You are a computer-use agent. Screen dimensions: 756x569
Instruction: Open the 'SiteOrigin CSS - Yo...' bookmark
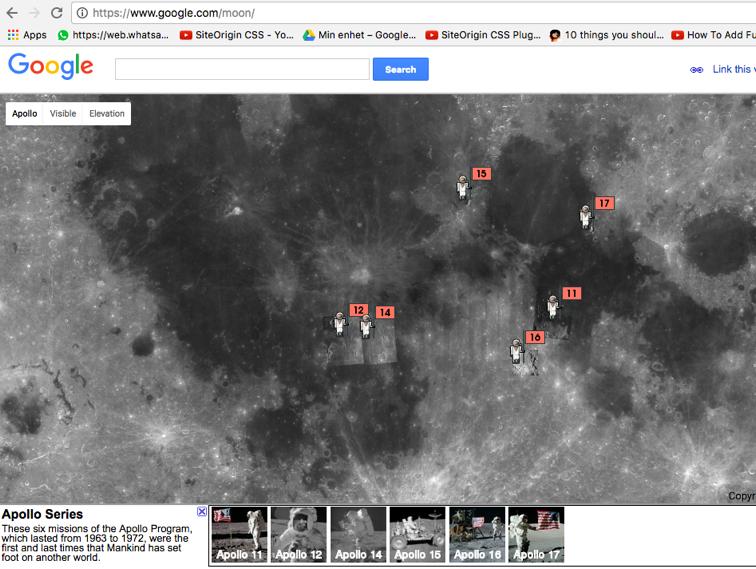click(237, 35)
